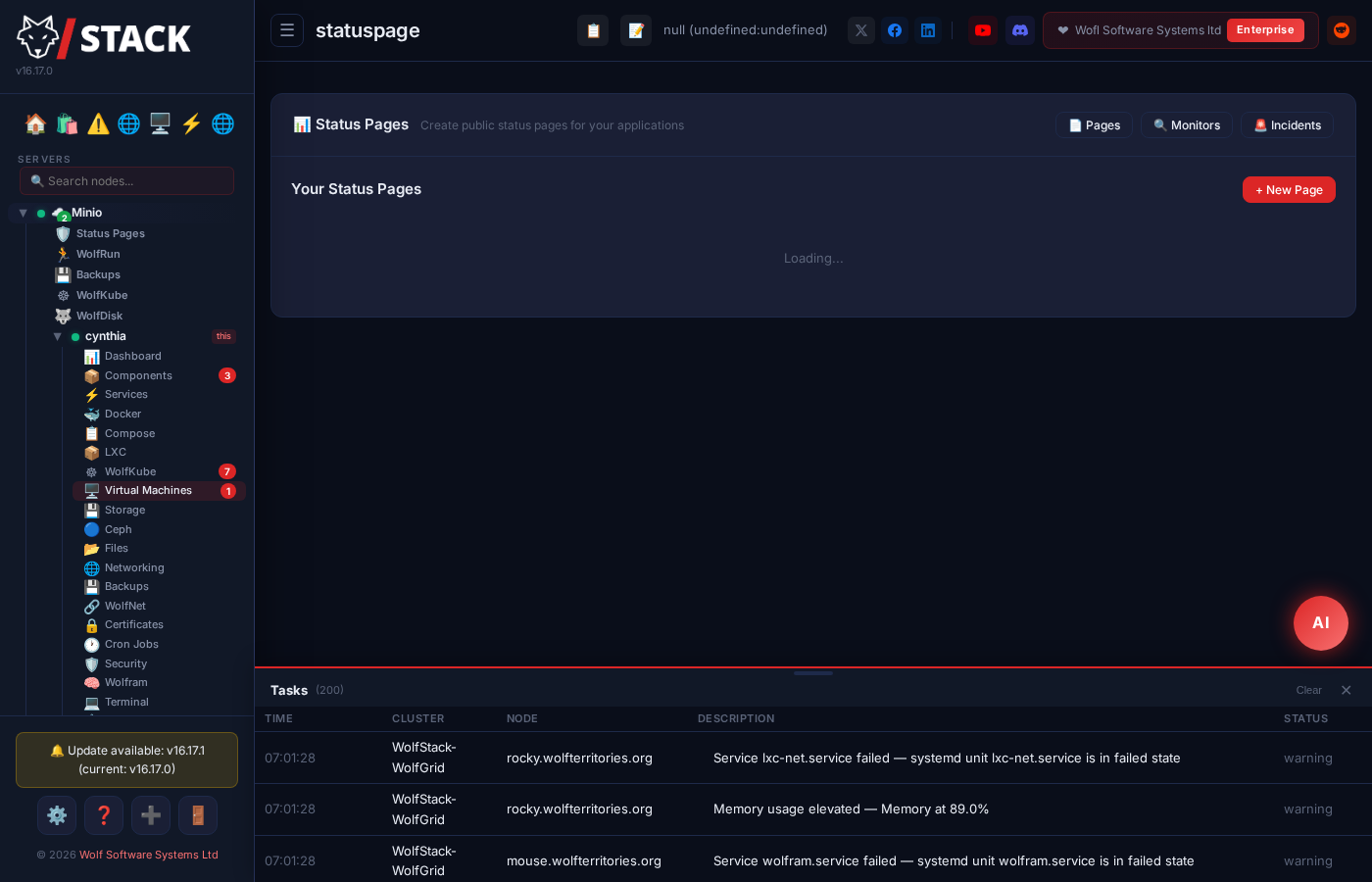The width and height of the screenshot is (1372, 882).
Task: Click the blue meridian globe icon beside warning triangle
Action: (128, 123)
